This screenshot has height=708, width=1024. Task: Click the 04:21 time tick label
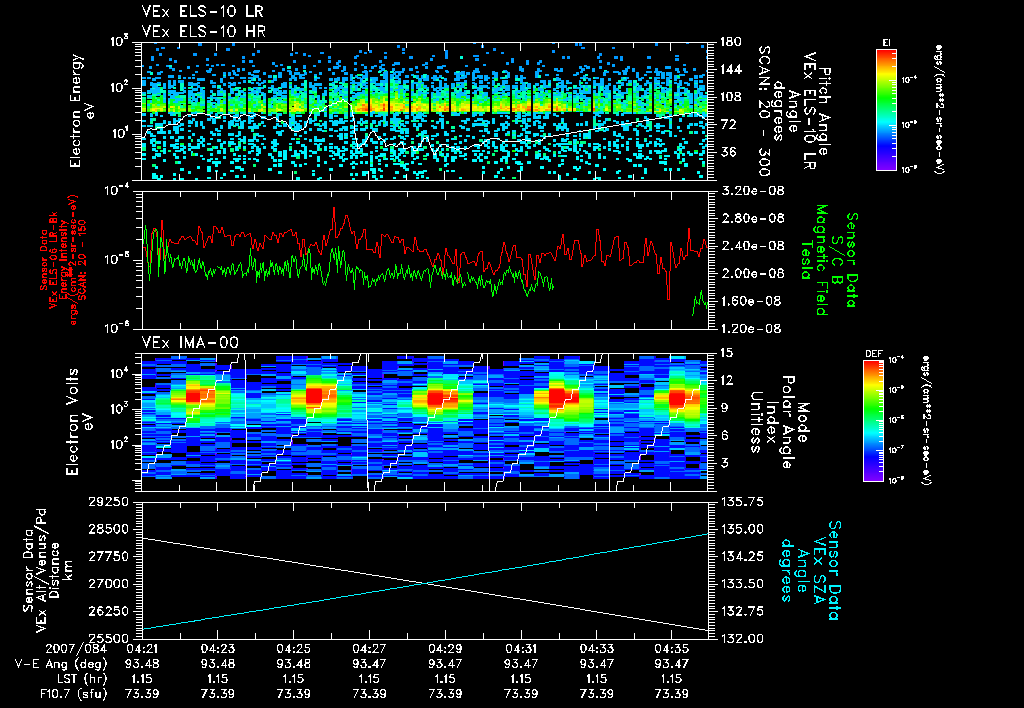(x=142, y=650)
